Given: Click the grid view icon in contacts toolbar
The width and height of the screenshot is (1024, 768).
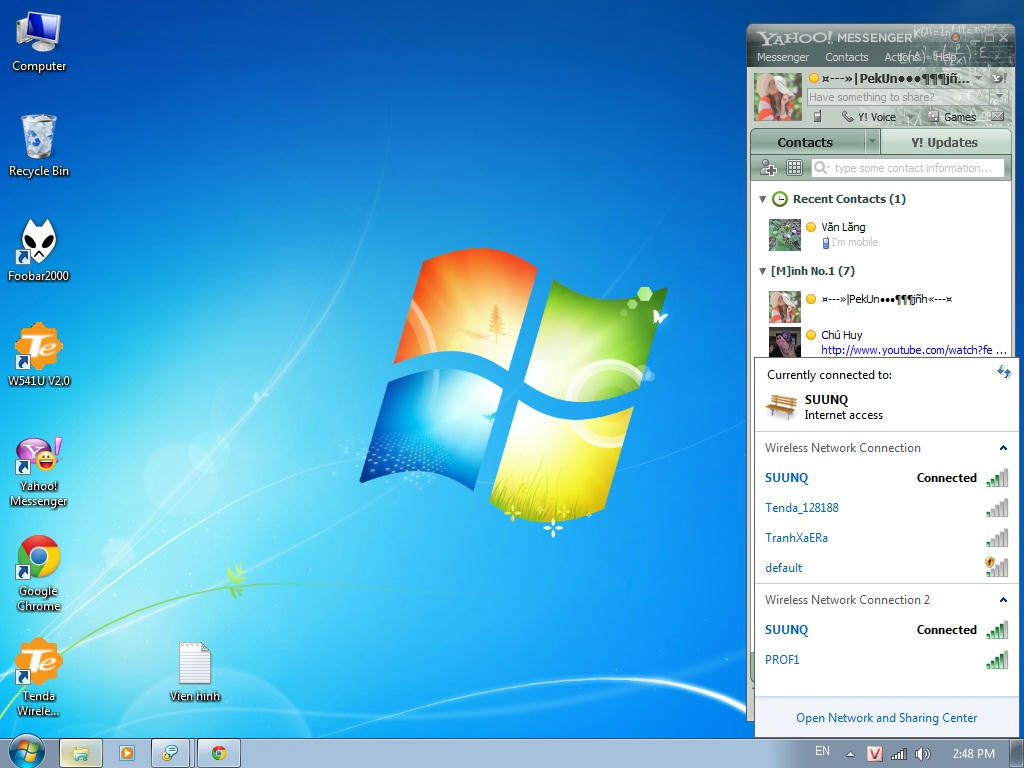Looking at the screenshot, I should (x=794, y=168).
